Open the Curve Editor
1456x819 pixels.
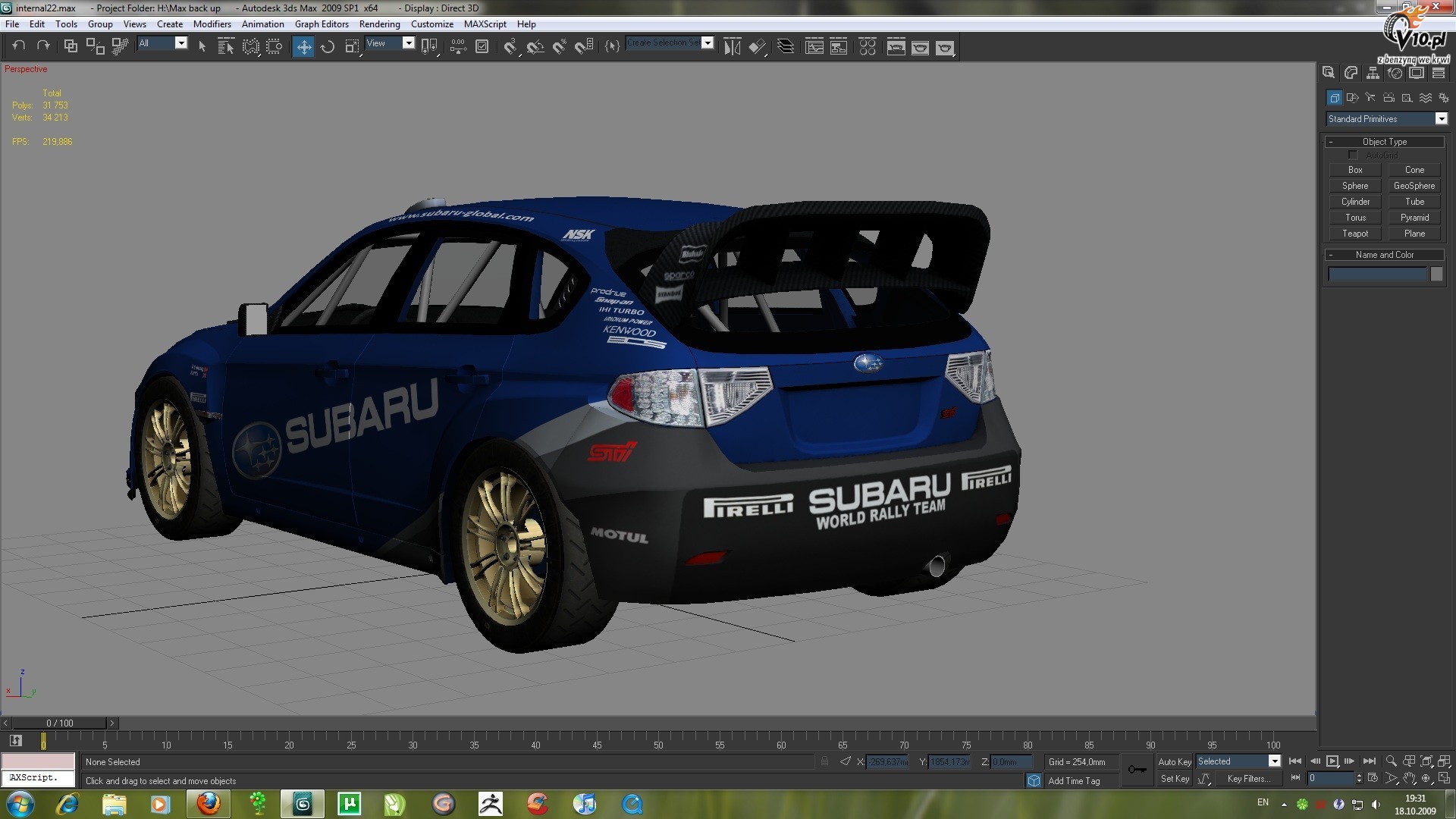pos(814,46)
